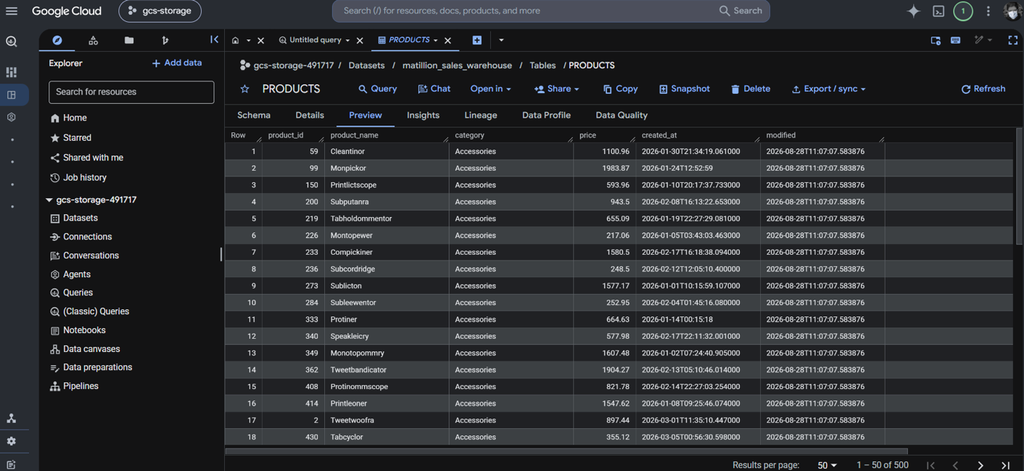Image resolution: width=1024 pixels, height=471 pixels.
Task: Open Pipelines in Explorer tree
Action: pos(74,387)
